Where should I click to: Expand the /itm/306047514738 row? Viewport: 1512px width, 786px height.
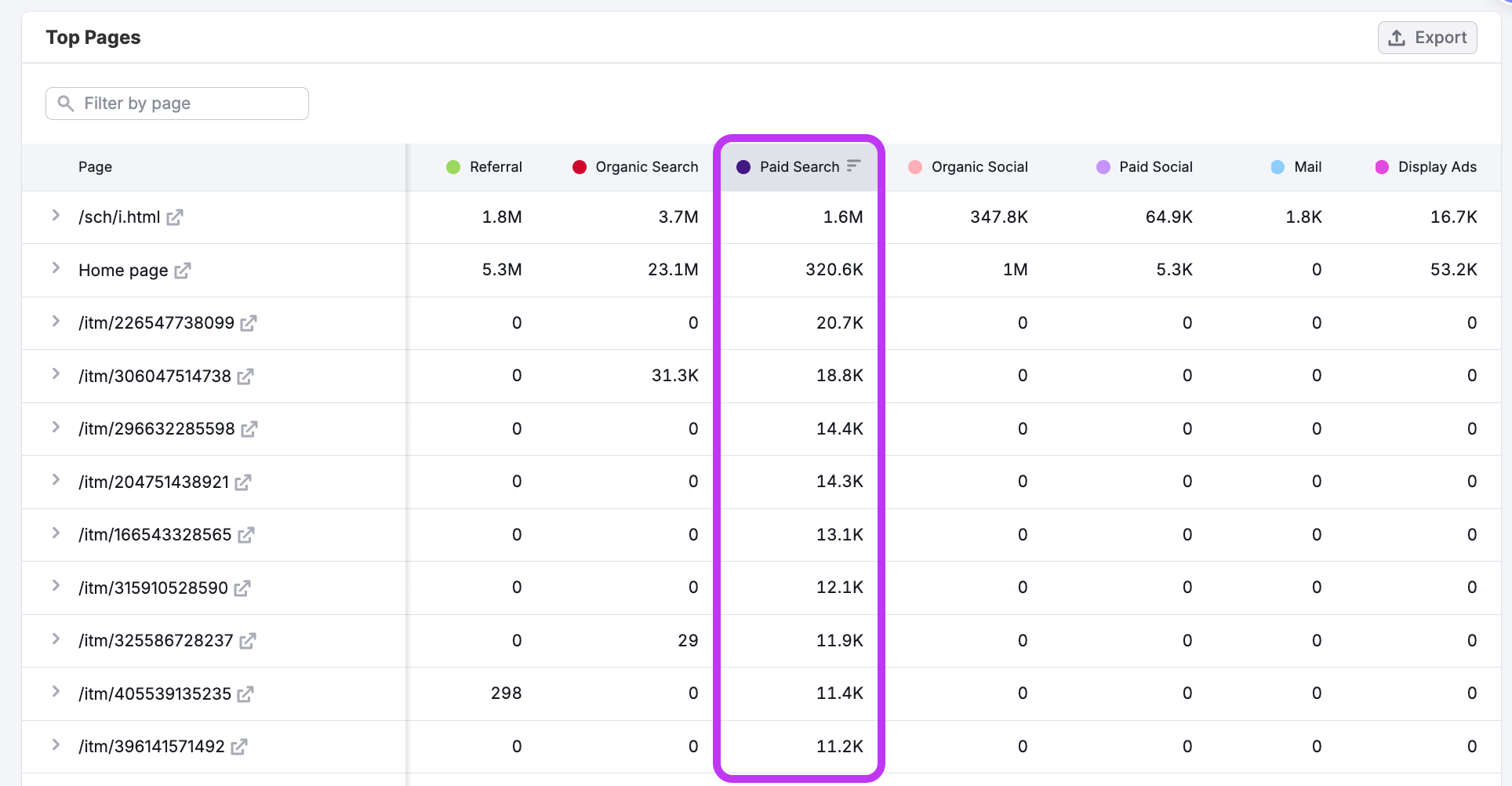point(56,376)
